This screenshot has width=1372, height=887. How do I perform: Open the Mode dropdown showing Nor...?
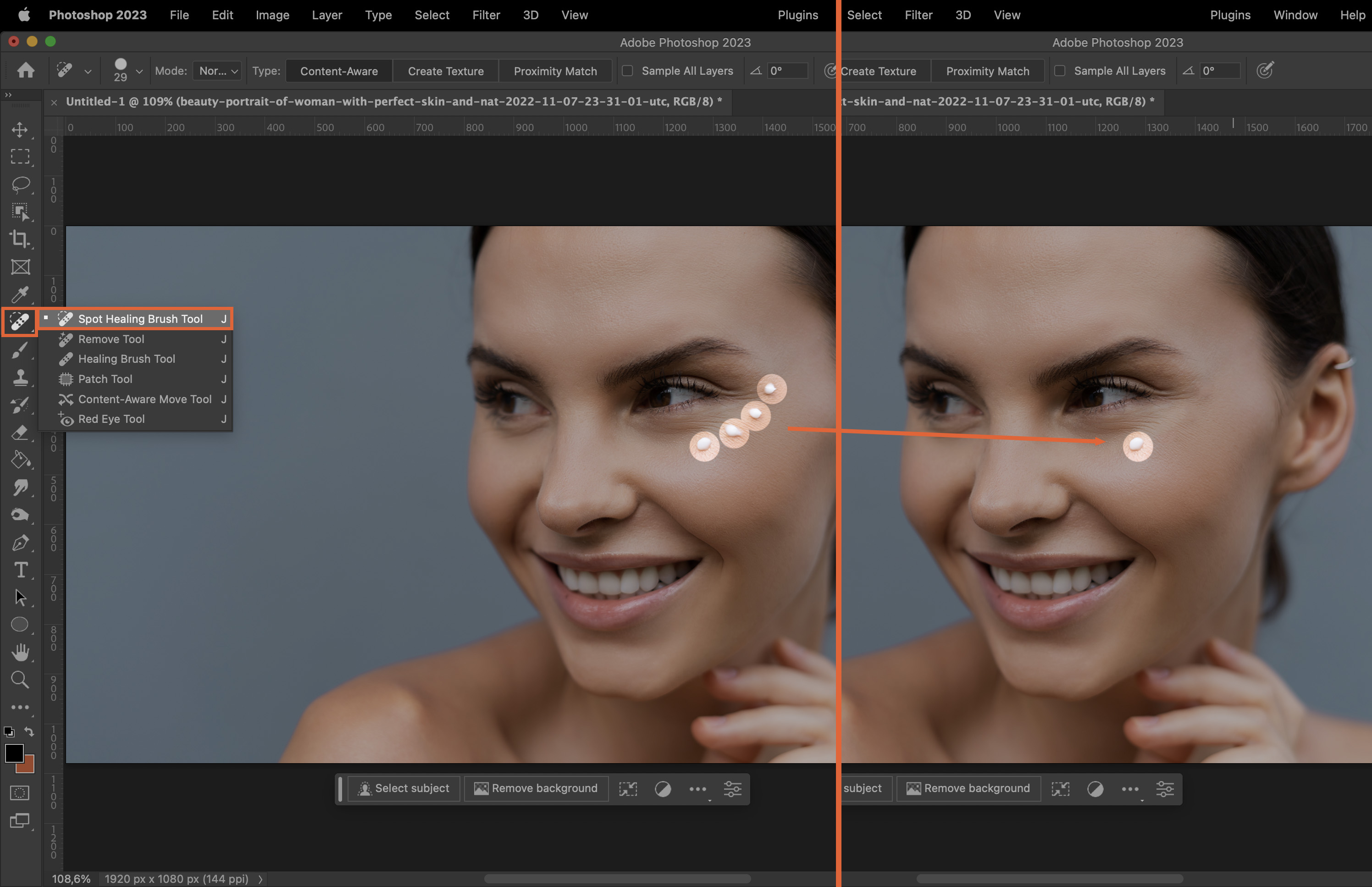coord(217,71)
